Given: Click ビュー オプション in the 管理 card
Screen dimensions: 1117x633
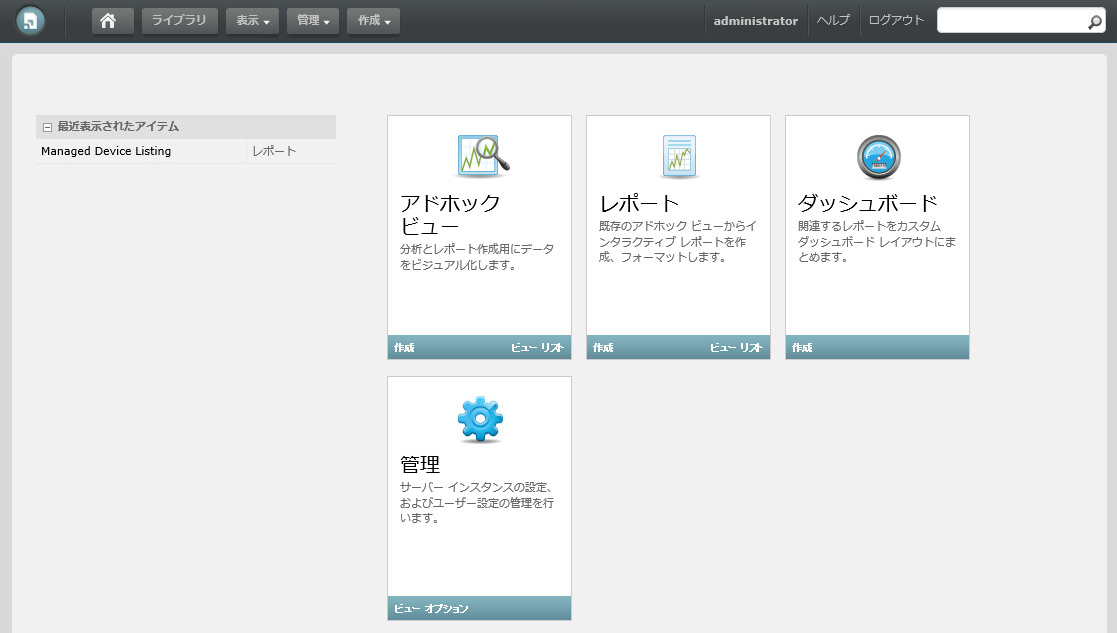Looking at the screenshot, I should [x=431, y=609].
